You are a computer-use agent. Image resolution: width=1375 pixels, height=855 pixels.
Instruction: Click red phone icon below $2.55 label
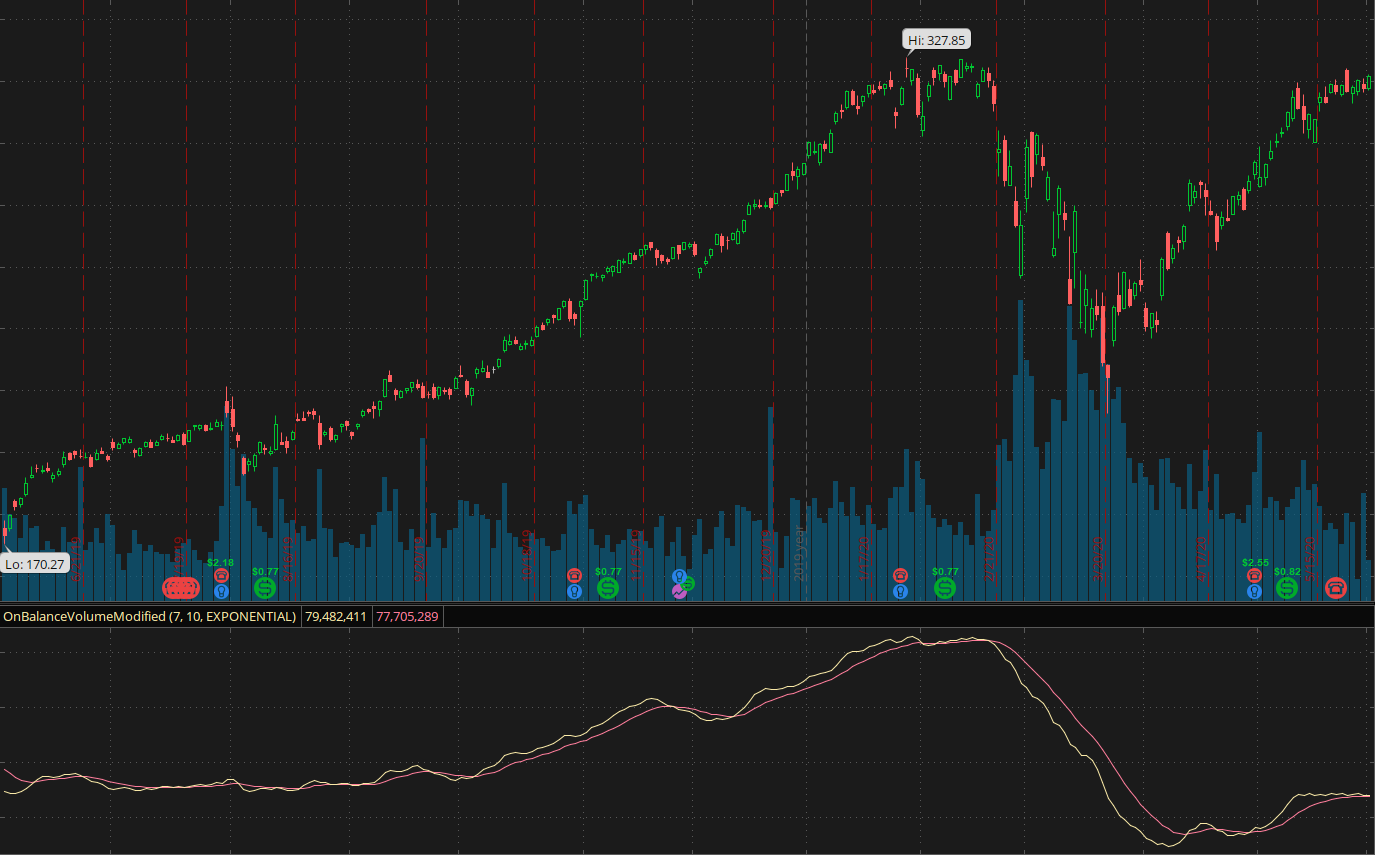click(1254, 575)
